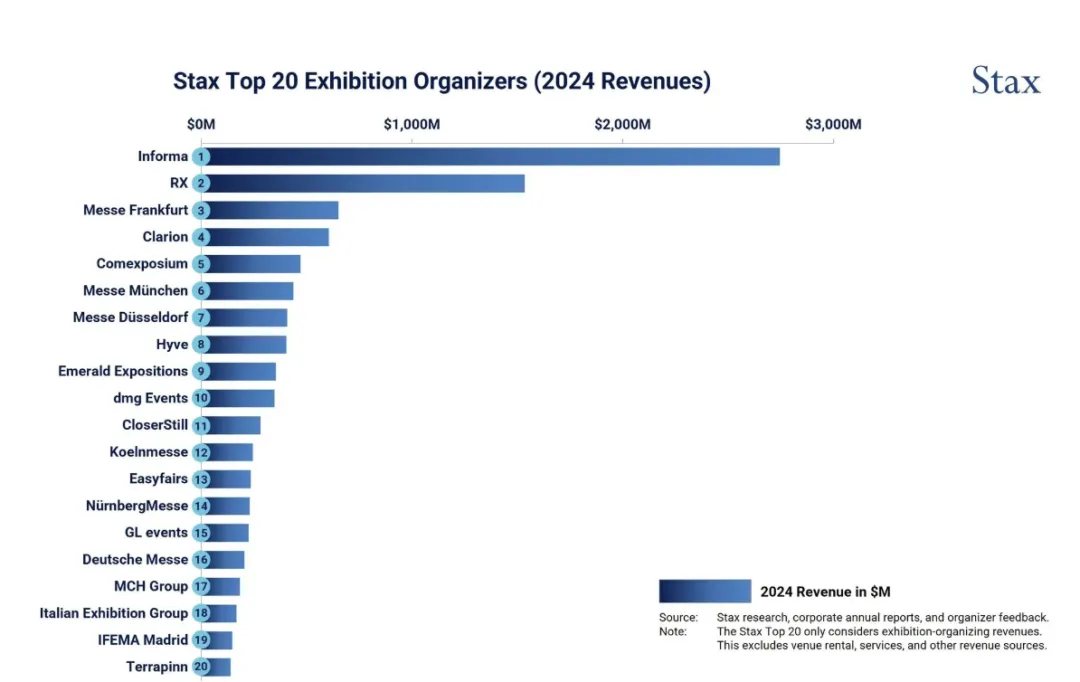Viewport: 1080px width, 682px height.
Task: Click the $0M axis label
Action: coord(201,125)
